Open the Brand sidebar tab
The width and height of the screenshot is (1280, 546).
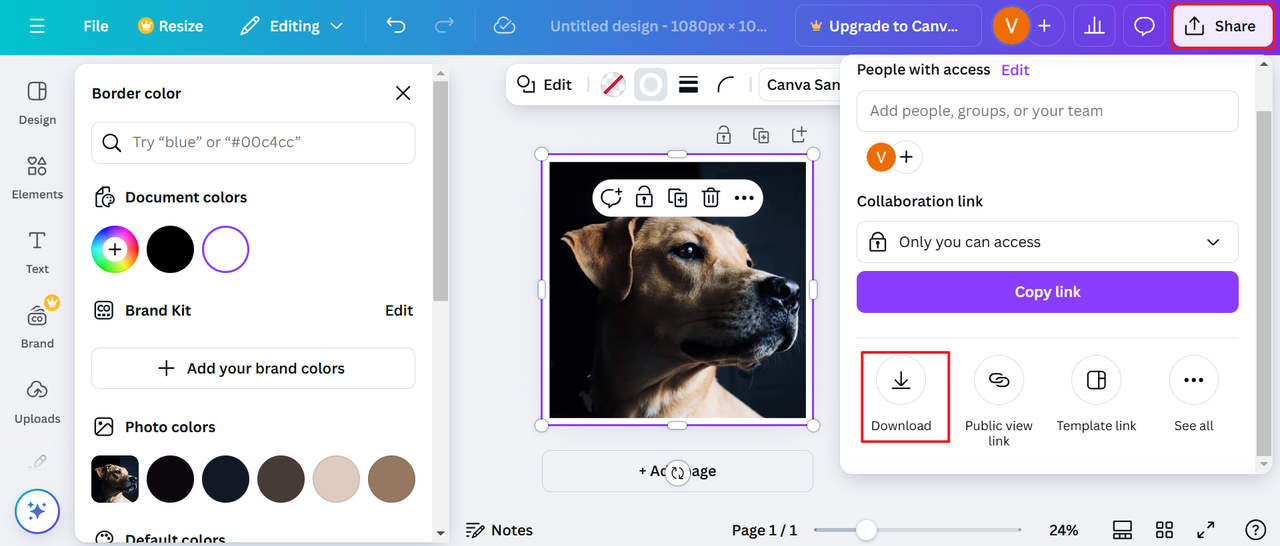click(37, 327)
